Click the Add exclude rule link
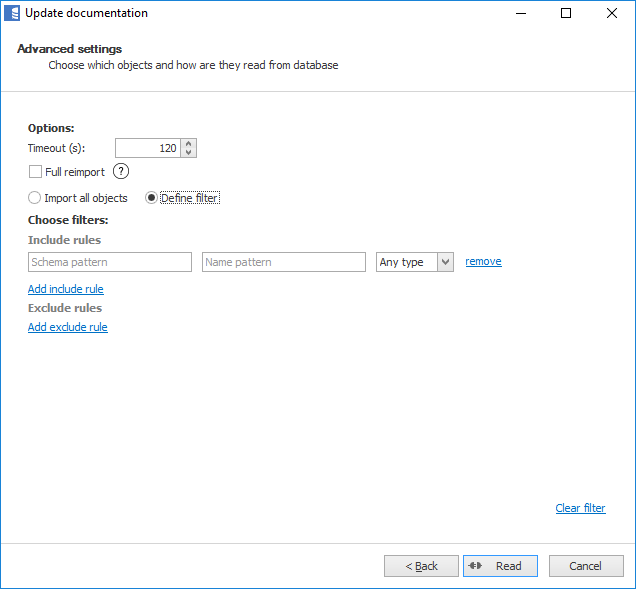The image size is (636, 589). [x=68, y=327]
